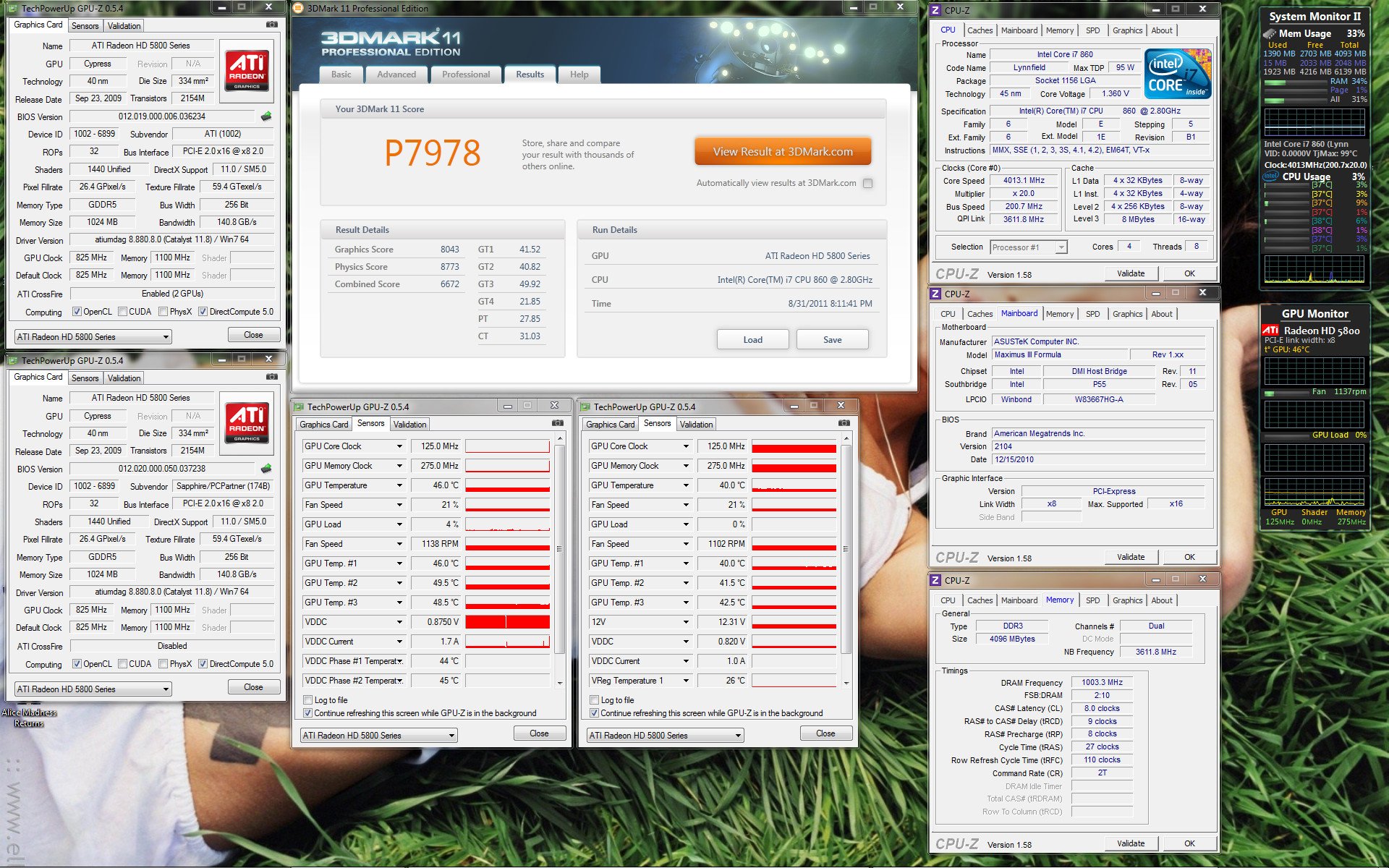Viewport: 1389px width, 868px height.
Task: Click OK in CPU-Z Memory window
Action: tap(1189, 843)
